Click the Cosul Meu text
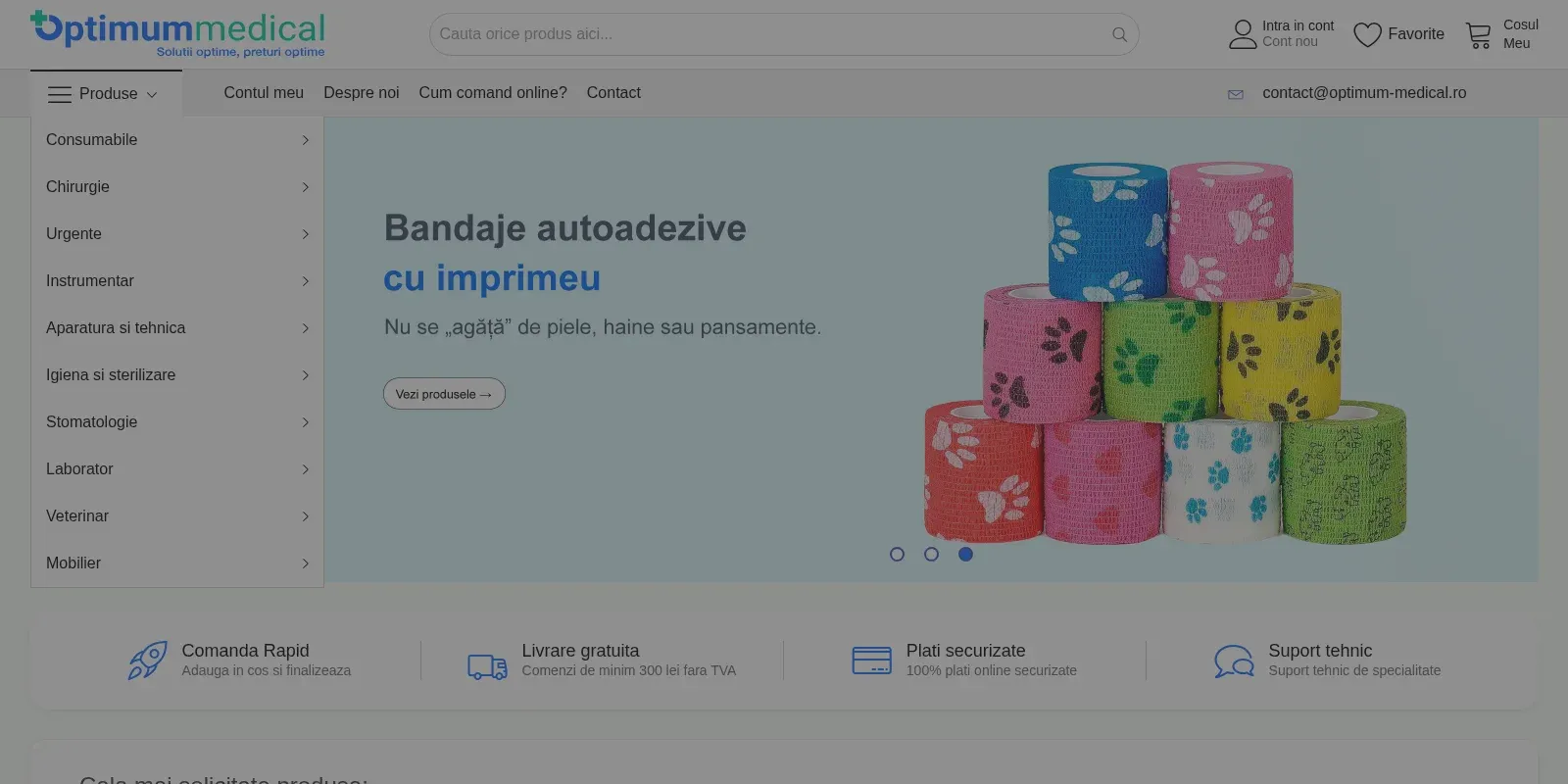1568x784 pixels. pos(1521,34)
